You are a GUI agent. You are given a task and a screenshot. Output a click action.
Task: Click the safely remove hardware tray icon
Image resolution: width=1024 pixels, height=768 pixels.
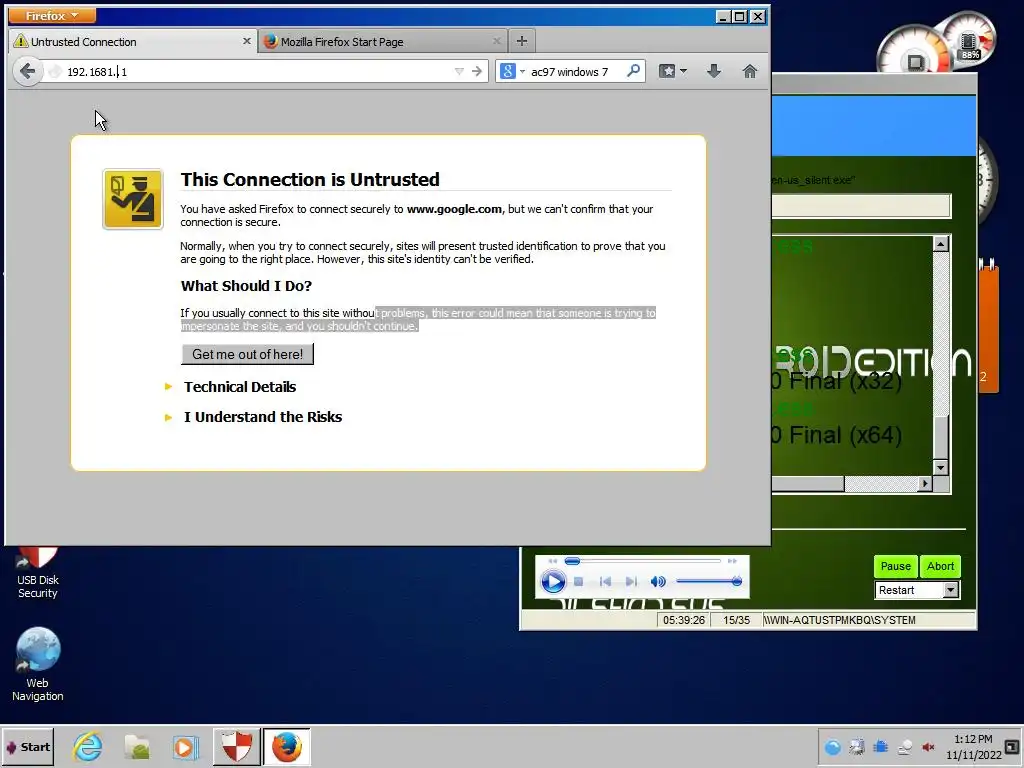[x=904, y=747]
